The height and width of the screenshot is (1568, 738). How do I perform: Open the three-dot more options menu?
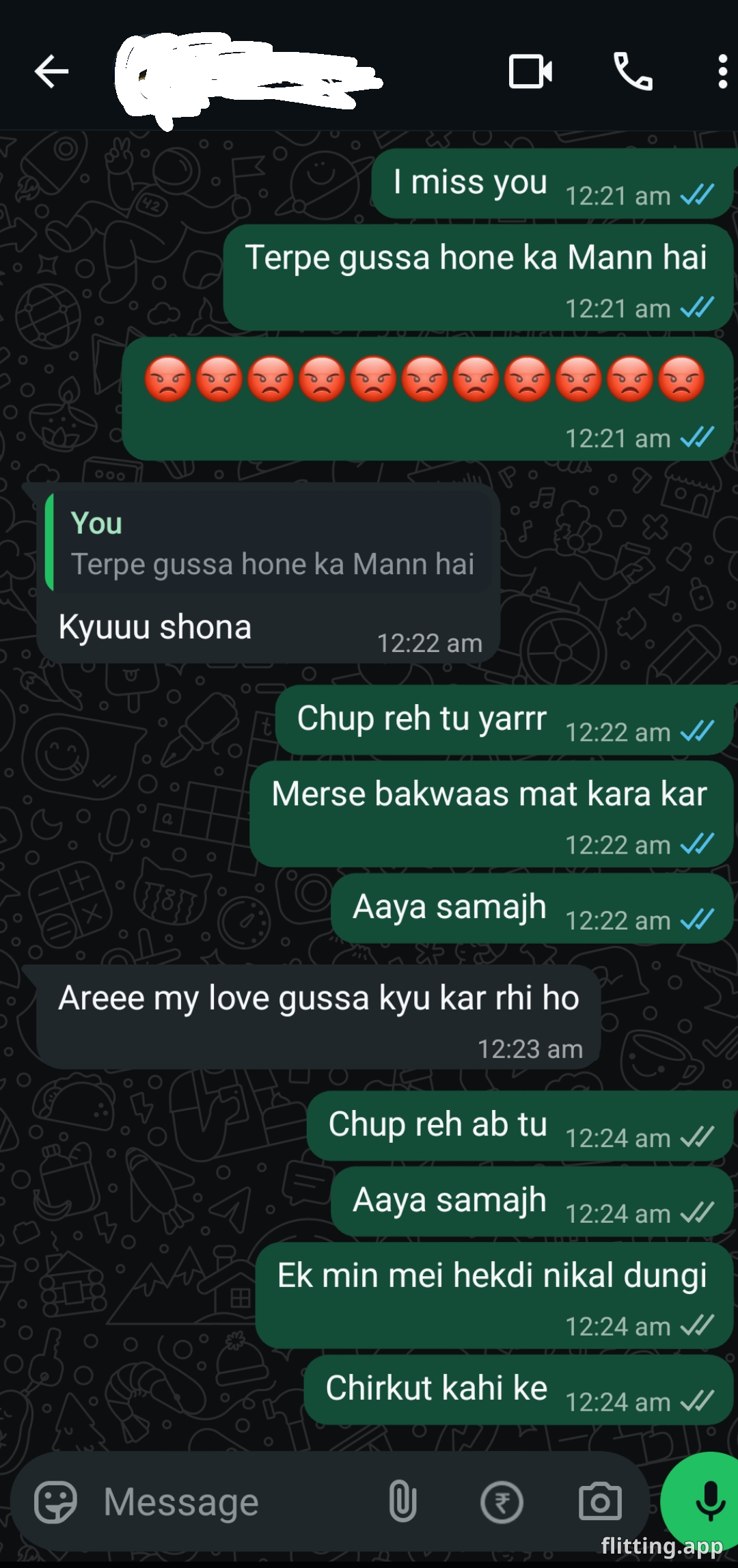722,72
